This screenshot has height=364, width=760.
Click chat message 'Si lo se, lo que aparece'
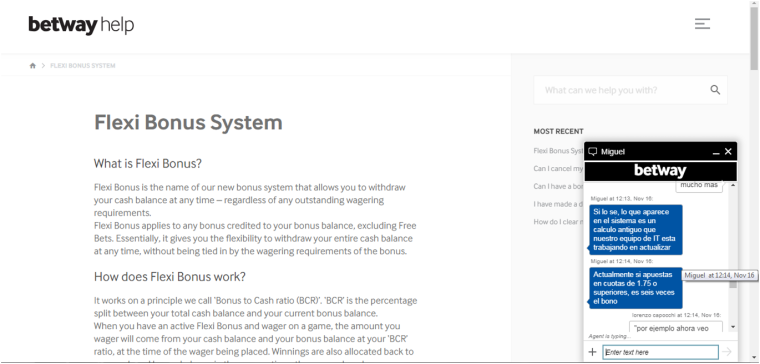[636, 230]
